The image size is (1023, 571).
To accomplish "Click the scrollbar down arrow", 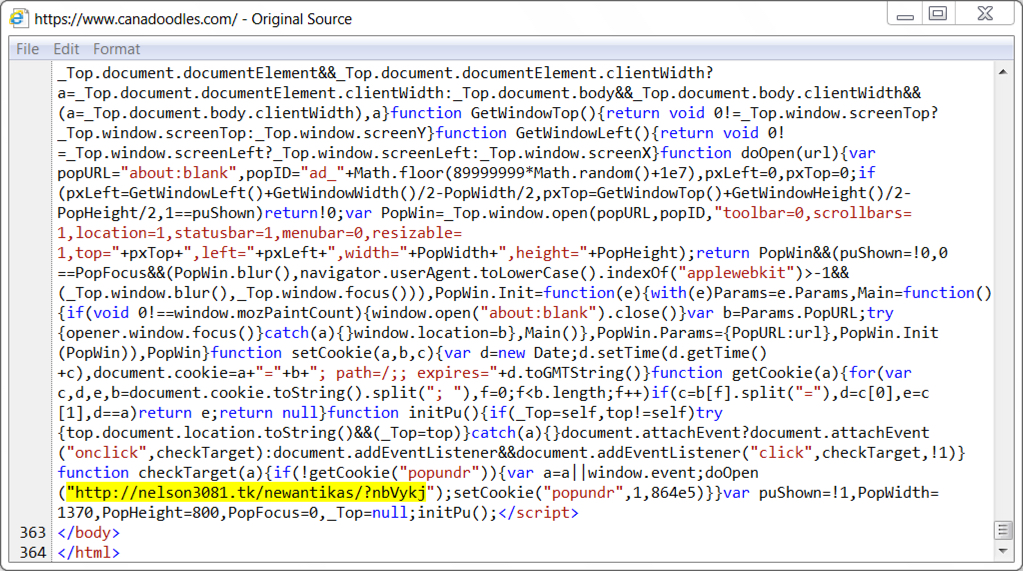I will click(x=1003, y=551).
